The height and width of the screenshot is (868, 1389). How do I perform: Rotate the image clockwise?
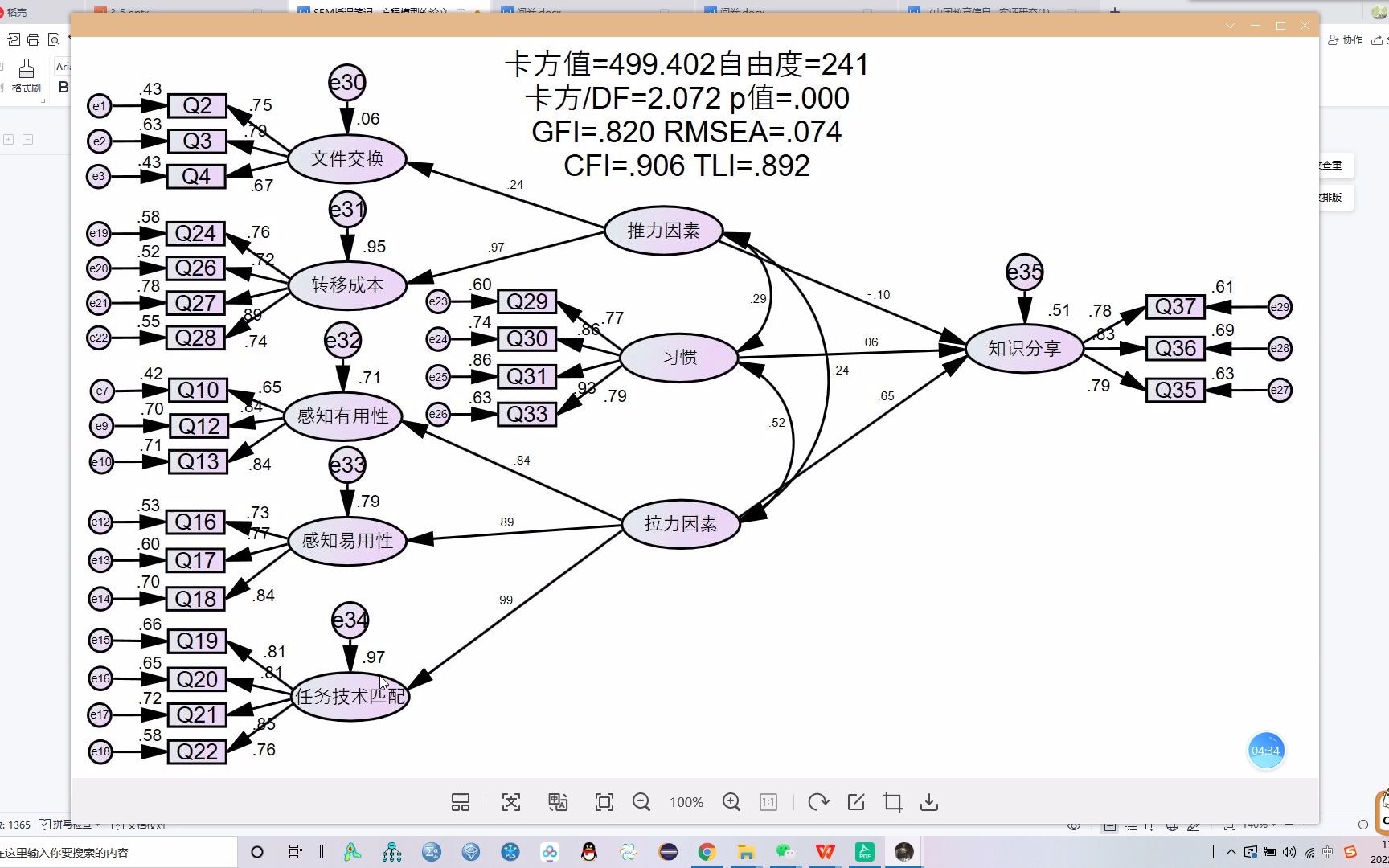click(x=818, y=802)
